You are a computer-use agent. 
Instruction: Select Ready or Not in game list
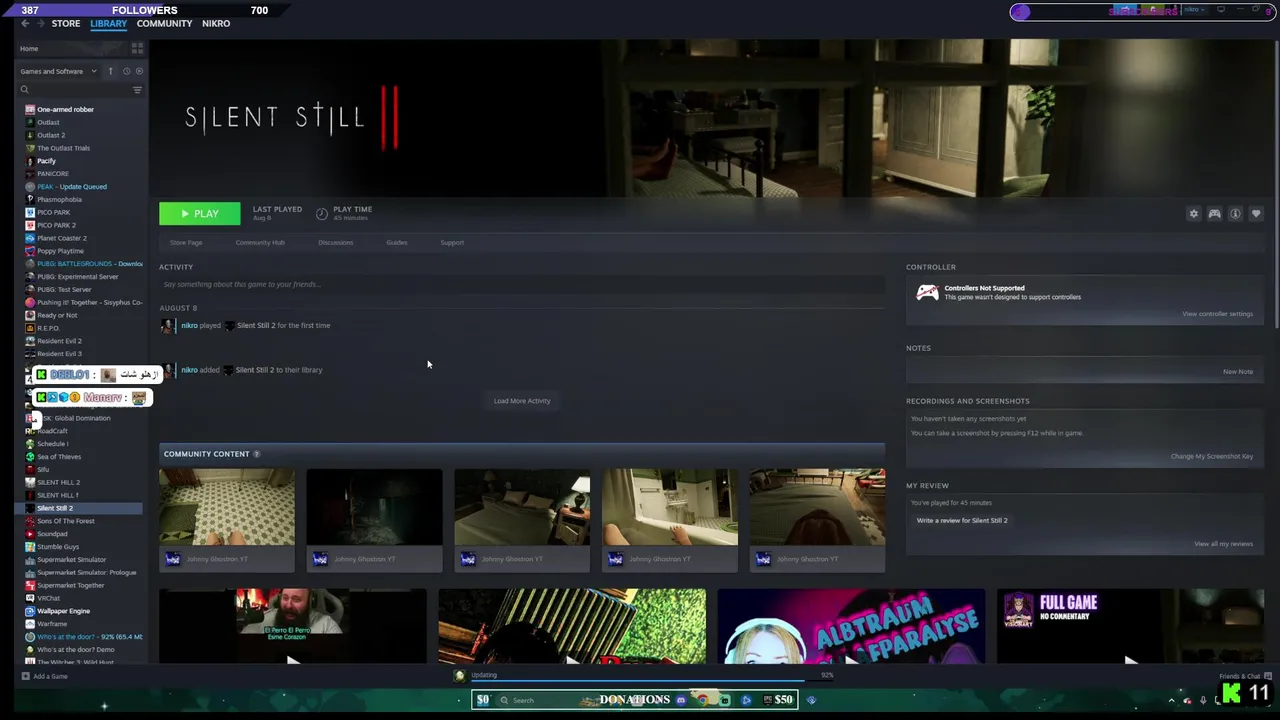pos(57,315)
